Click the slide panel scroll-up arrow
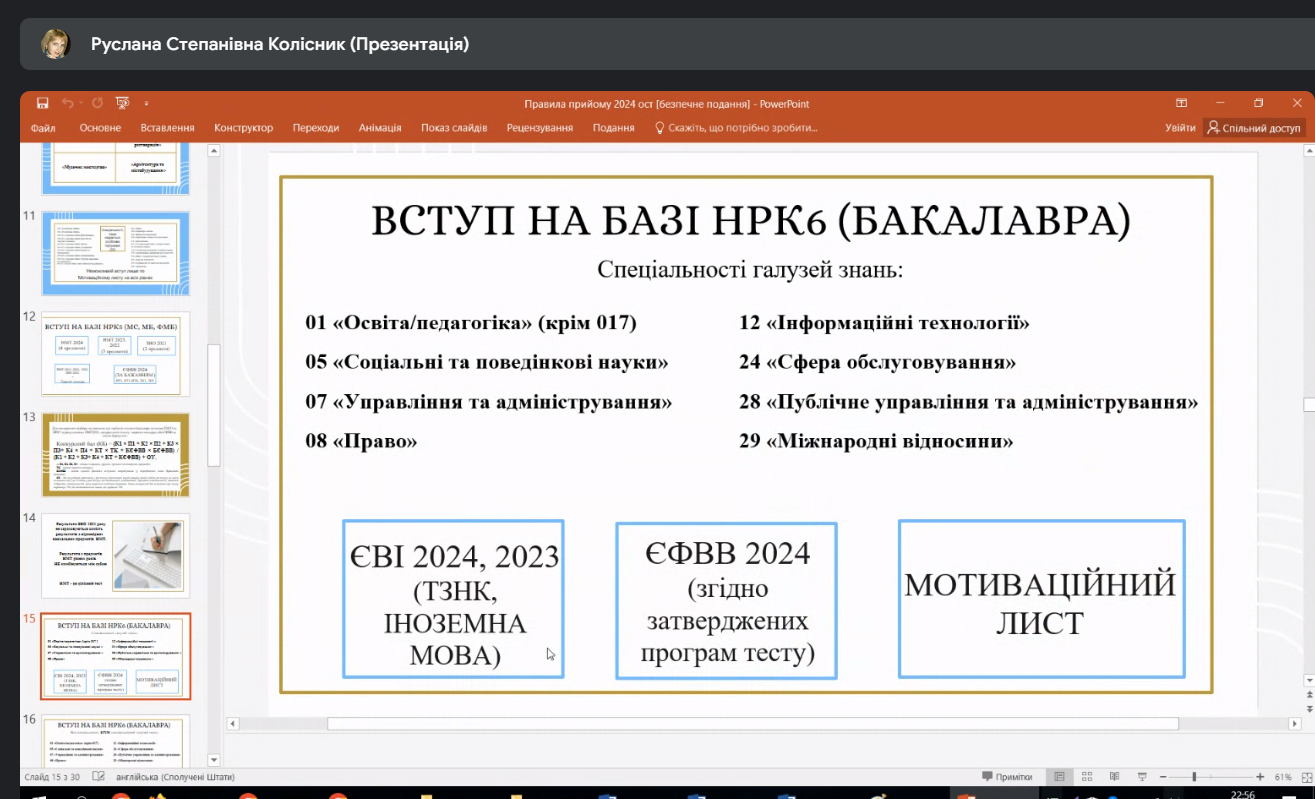1315x799 pixels. click(x=213, y=151)
